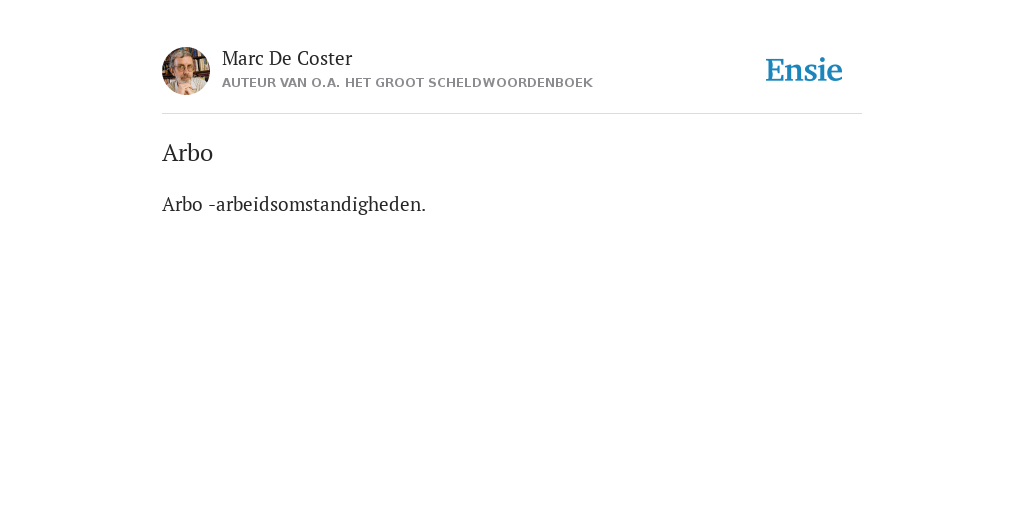Click the word Marc in the author name
1024x512 pixels.
tap(243, 58)
